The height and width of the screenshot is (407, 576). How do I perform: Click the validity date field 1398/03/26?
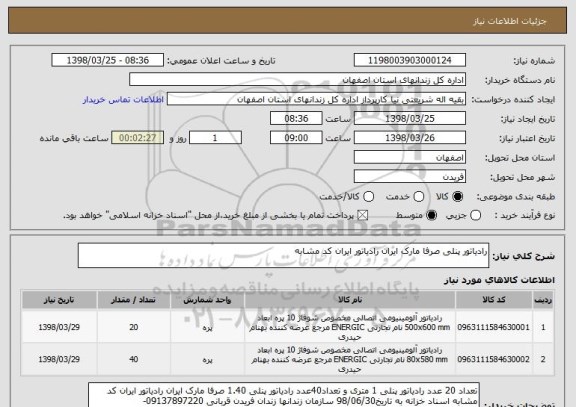click(x=410, y=138)
